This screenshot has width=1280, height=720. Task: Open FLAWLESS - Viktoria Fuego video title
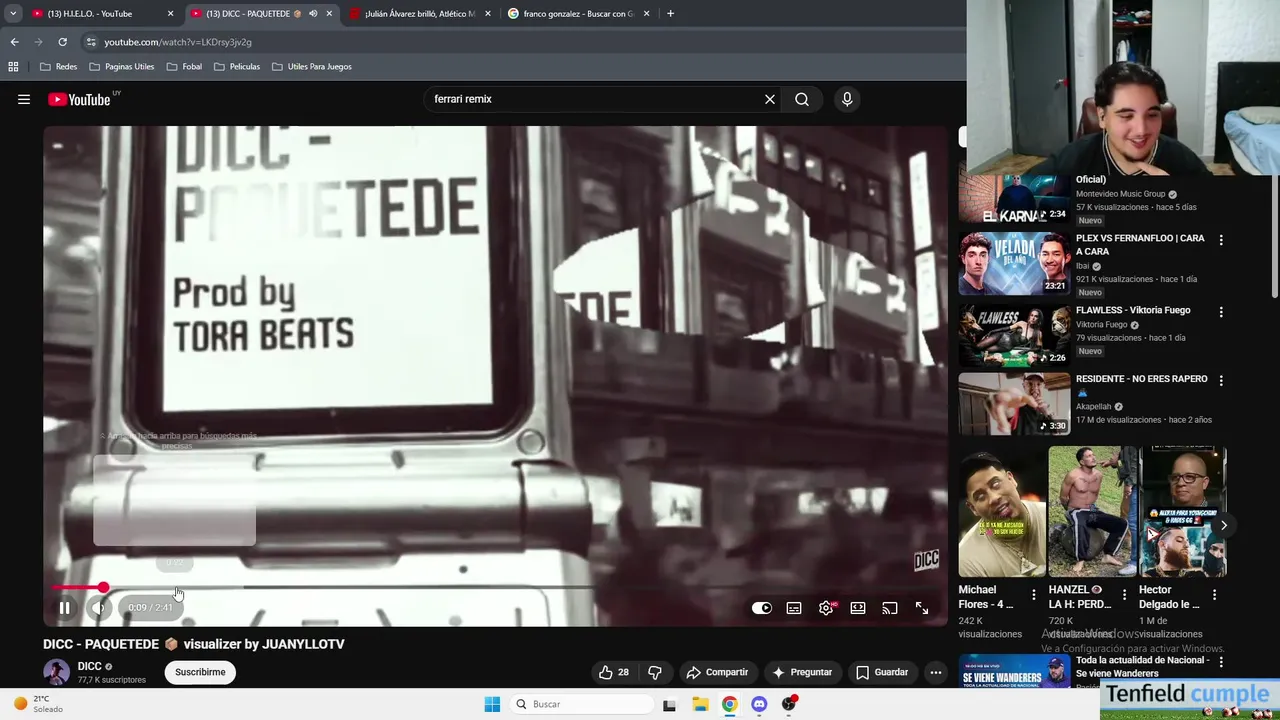(x=1133, y=310)
